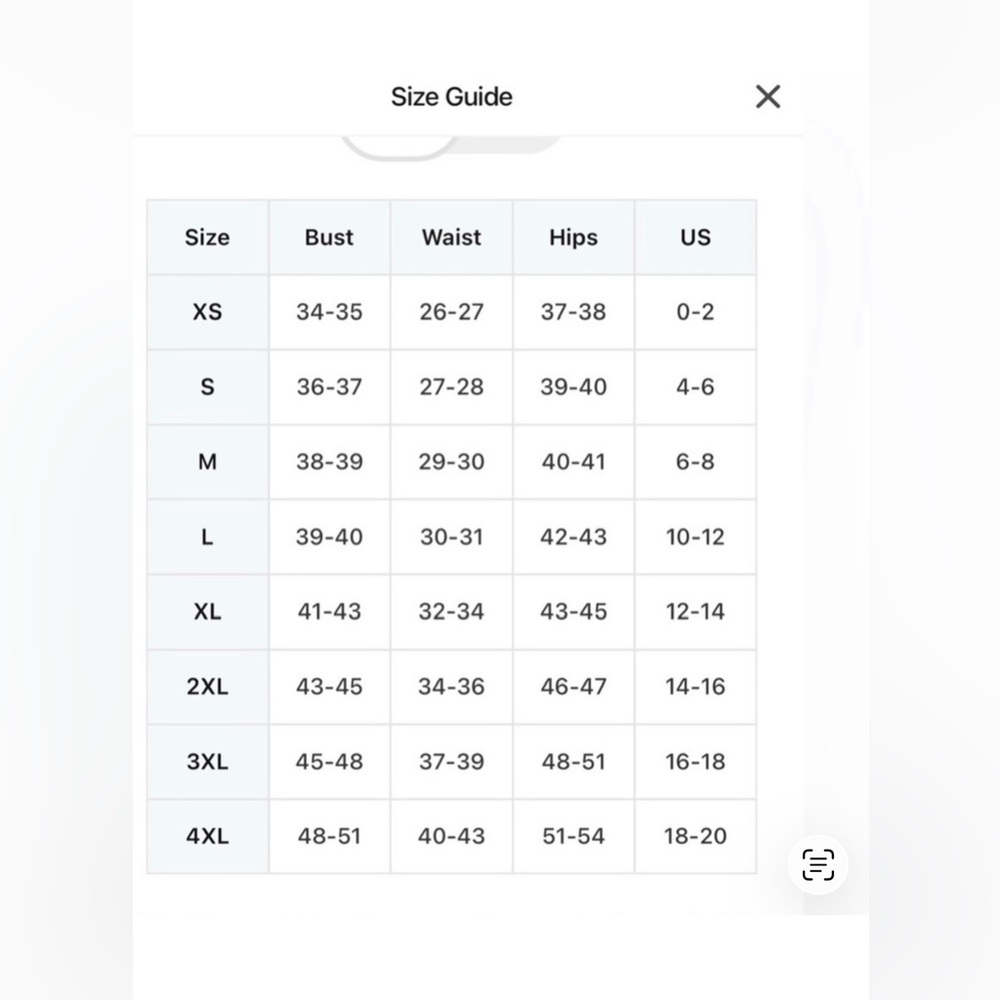Toggle the partially hidden unit switch
Viewport: 1000px width, 1000px height.
coord(450,145)
